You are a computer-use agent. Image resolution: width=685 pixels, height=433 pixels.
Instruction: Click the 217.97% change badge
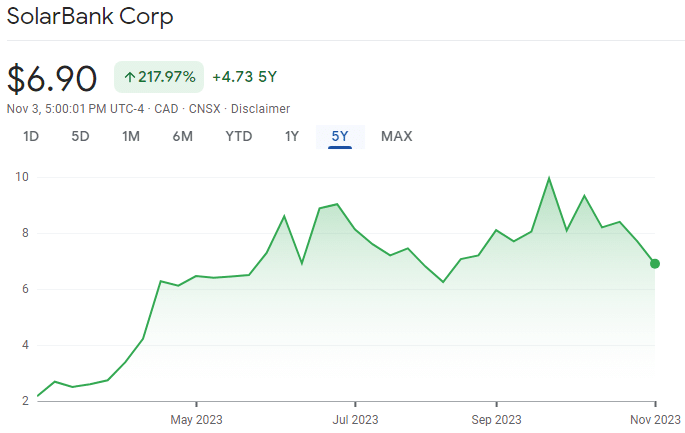[x=159, y=77]
